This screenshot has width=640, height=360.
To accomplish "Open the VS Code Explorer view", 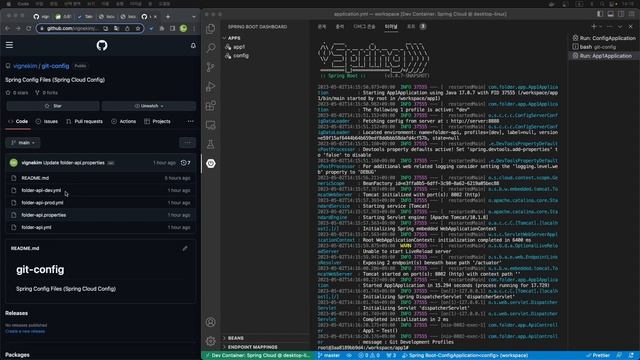I will pos(211,29).
